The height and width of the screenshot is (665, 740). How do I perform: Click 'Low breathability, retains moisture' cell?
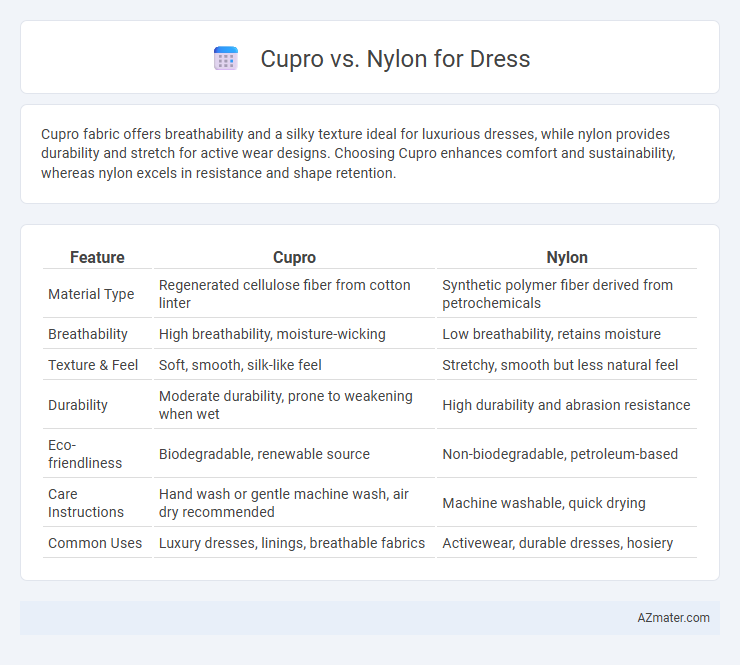(x=567, y=334)
